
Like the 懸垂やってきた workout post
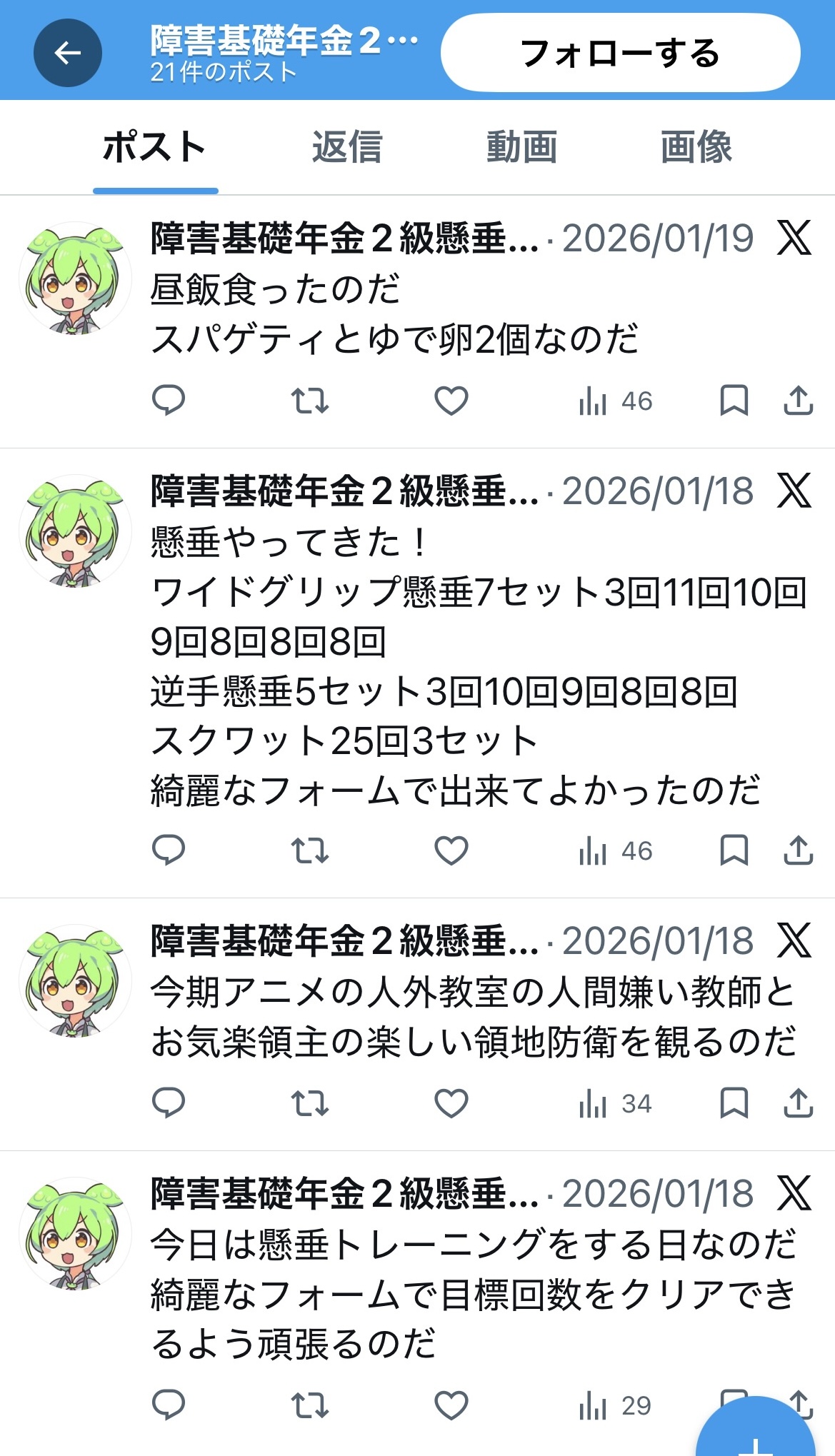pos(451,850)
